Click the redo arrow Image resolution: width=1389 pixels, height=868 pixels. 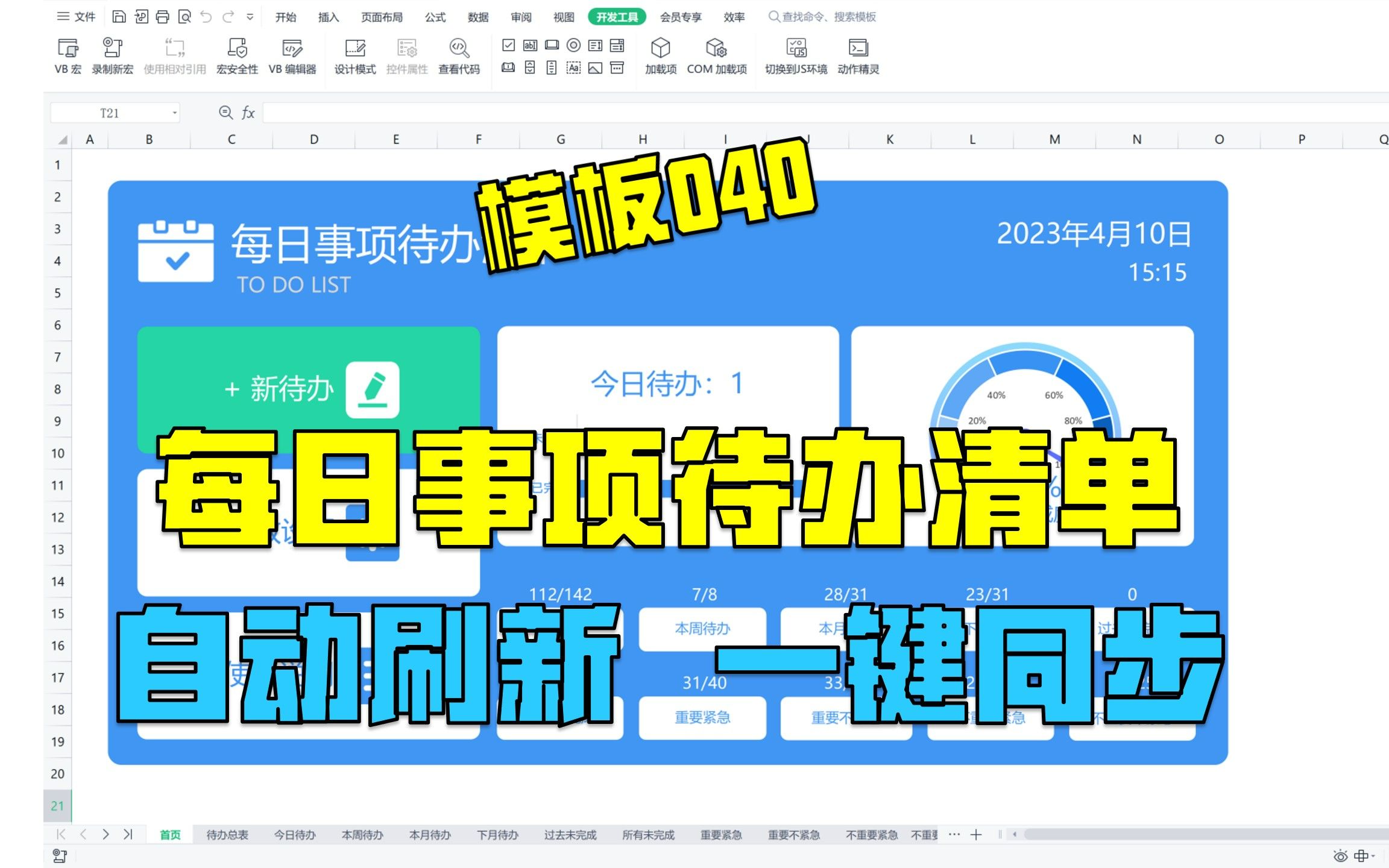tap(228, 17)
